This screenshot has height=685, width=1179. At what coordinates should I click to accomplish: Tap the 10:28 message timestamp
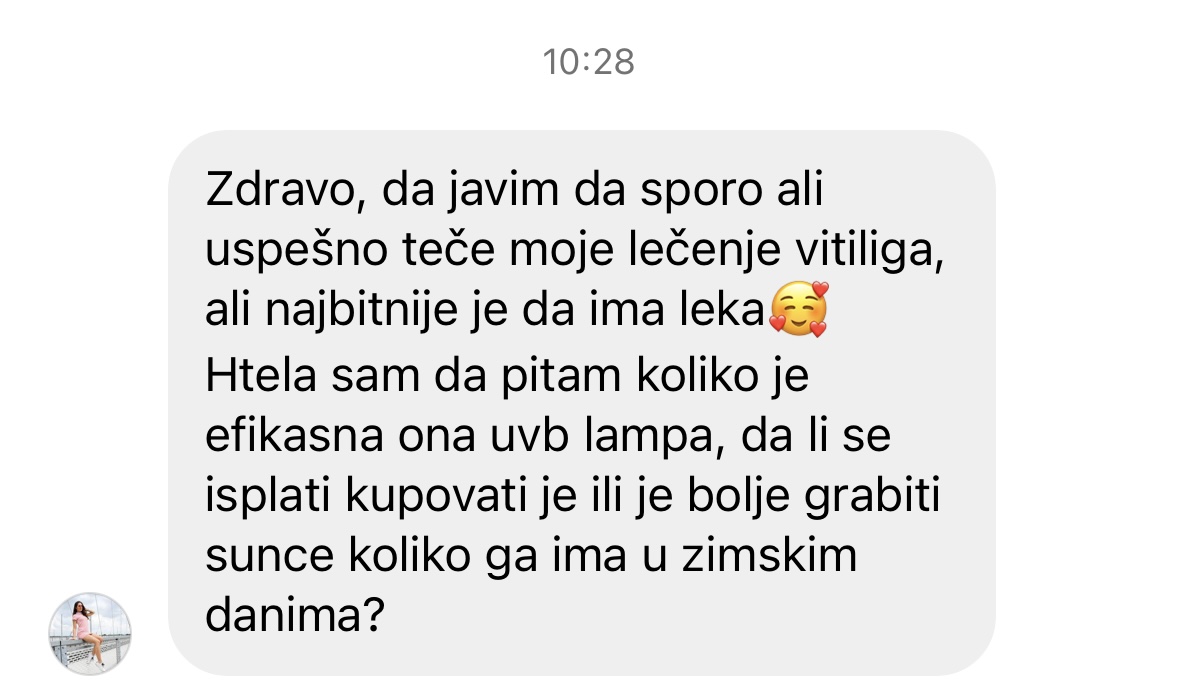[589, 62]
